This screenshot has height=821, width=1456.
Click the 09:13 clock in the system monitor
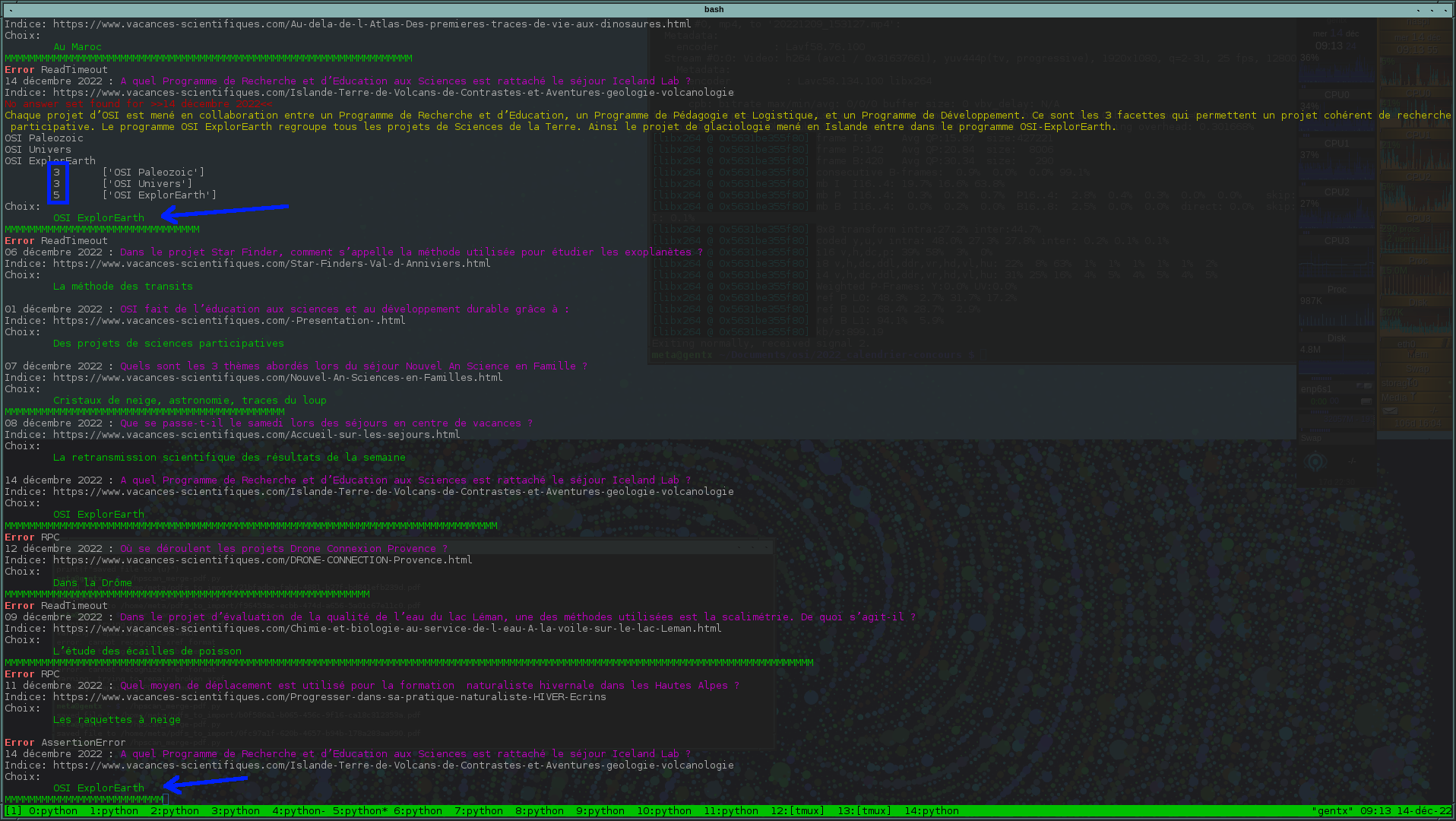1329,46
